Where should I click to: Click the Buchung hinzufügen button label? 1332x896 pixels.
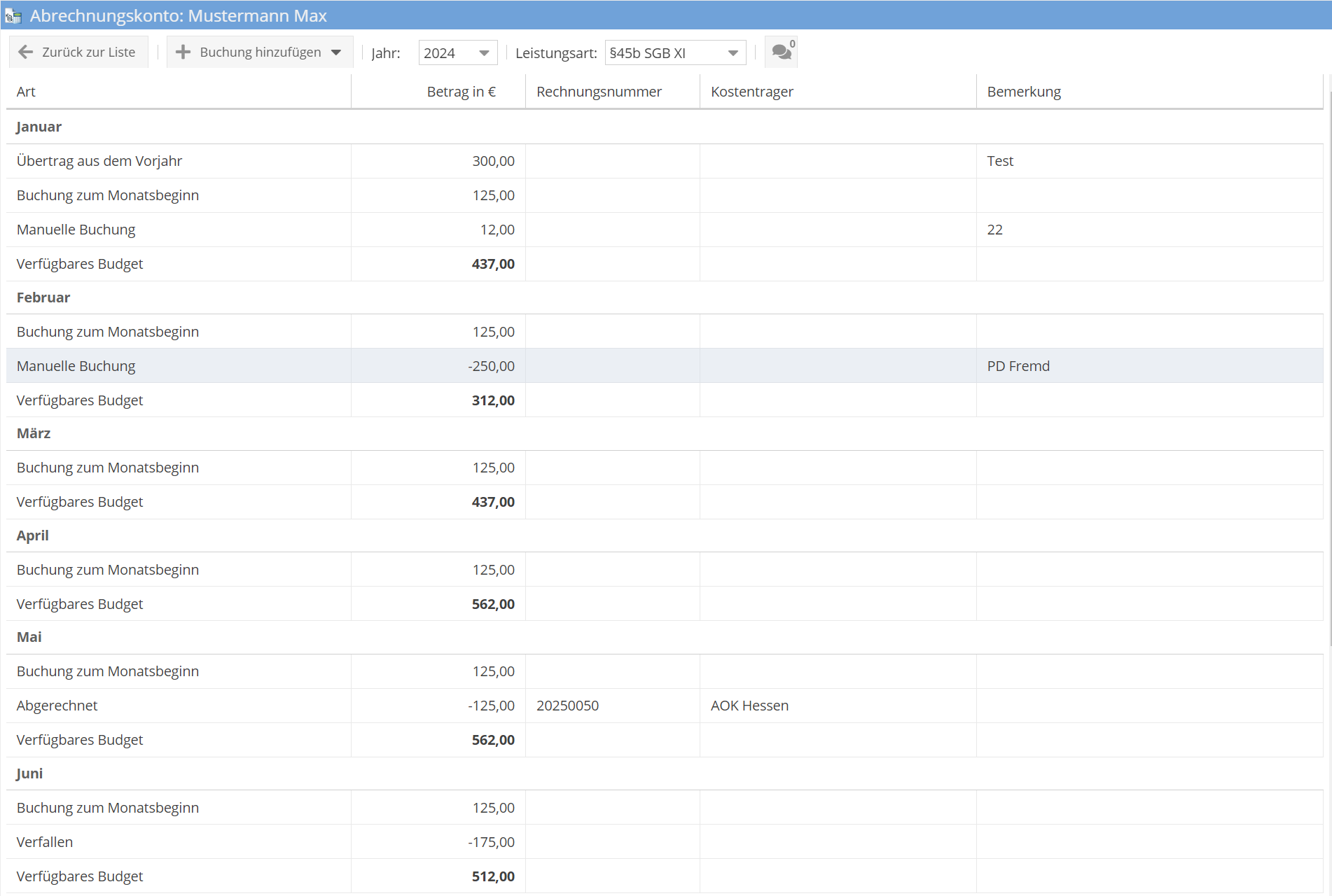click(260, 52)
